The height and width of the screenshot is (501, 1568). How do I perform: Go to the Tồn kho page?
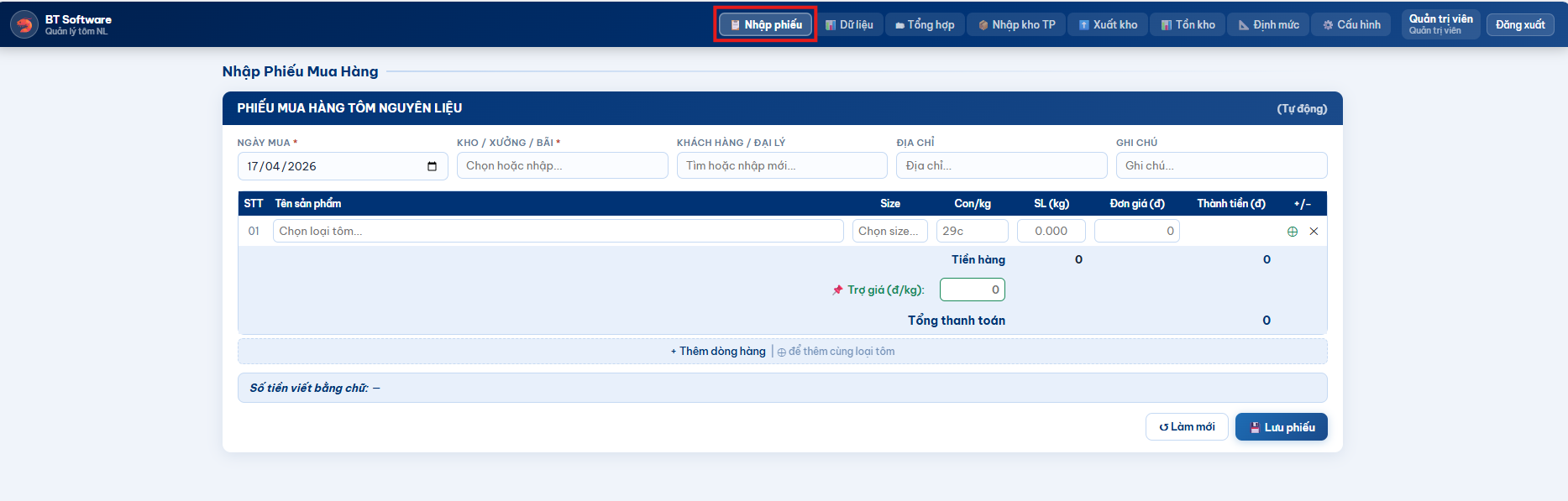point(1188,25)
